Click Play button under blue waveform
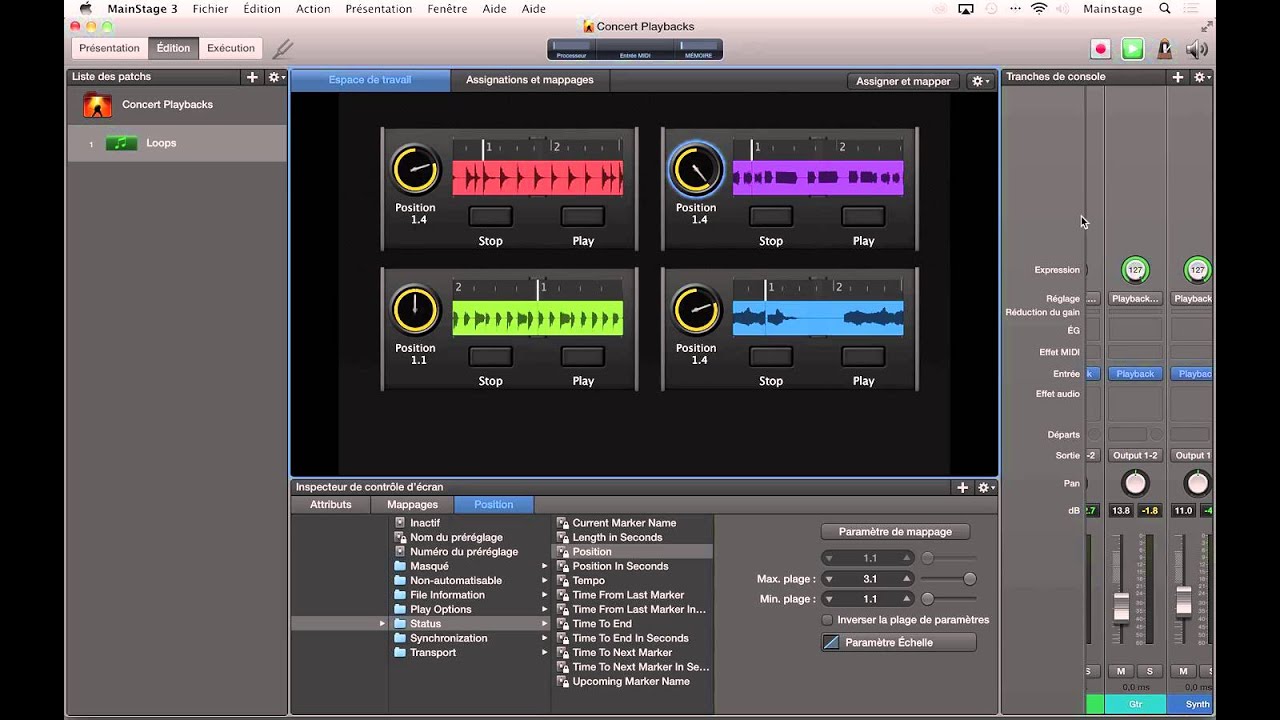 pos(863,356)
